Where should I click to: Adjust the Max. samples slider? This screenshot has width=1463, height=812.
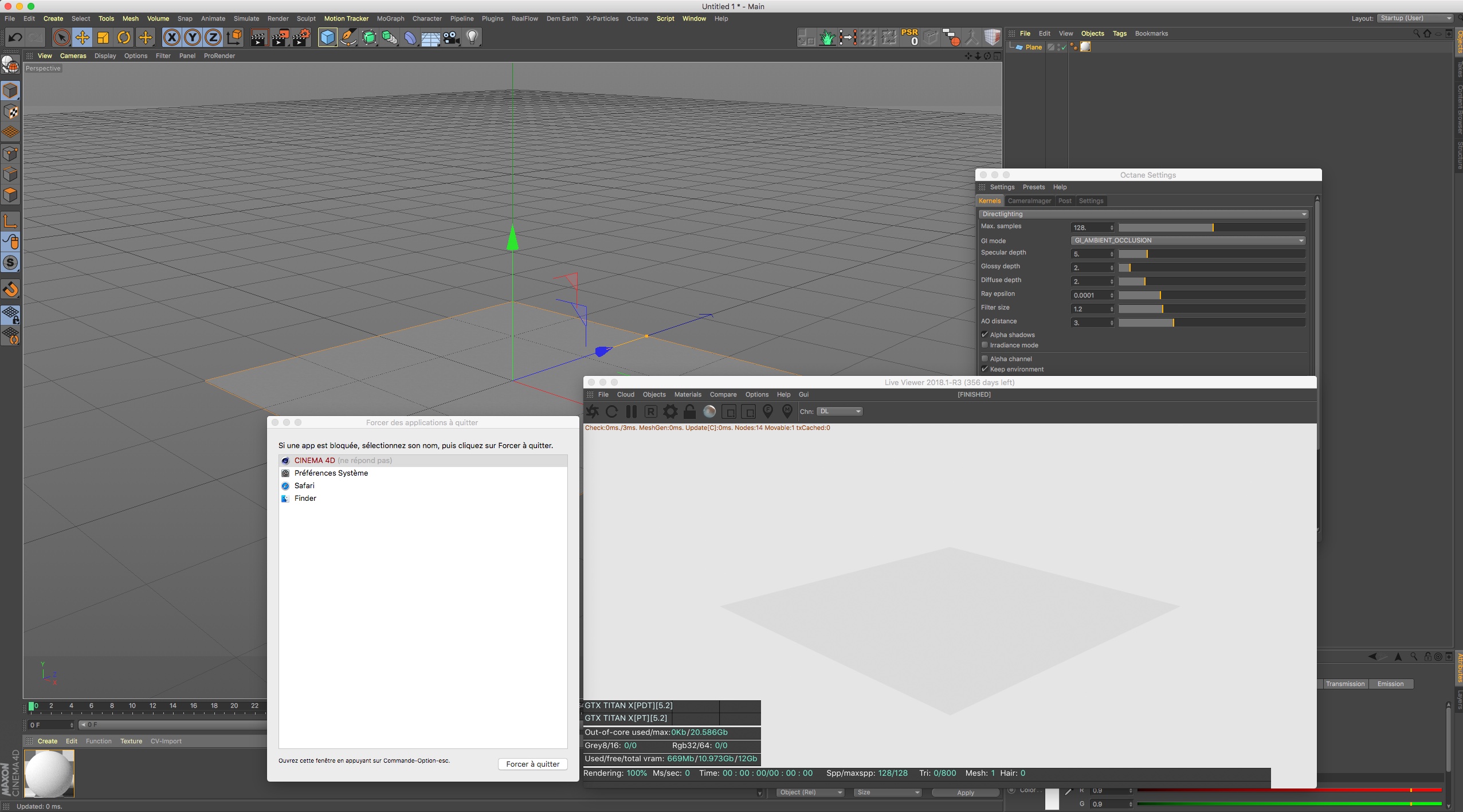[1213, 227]
